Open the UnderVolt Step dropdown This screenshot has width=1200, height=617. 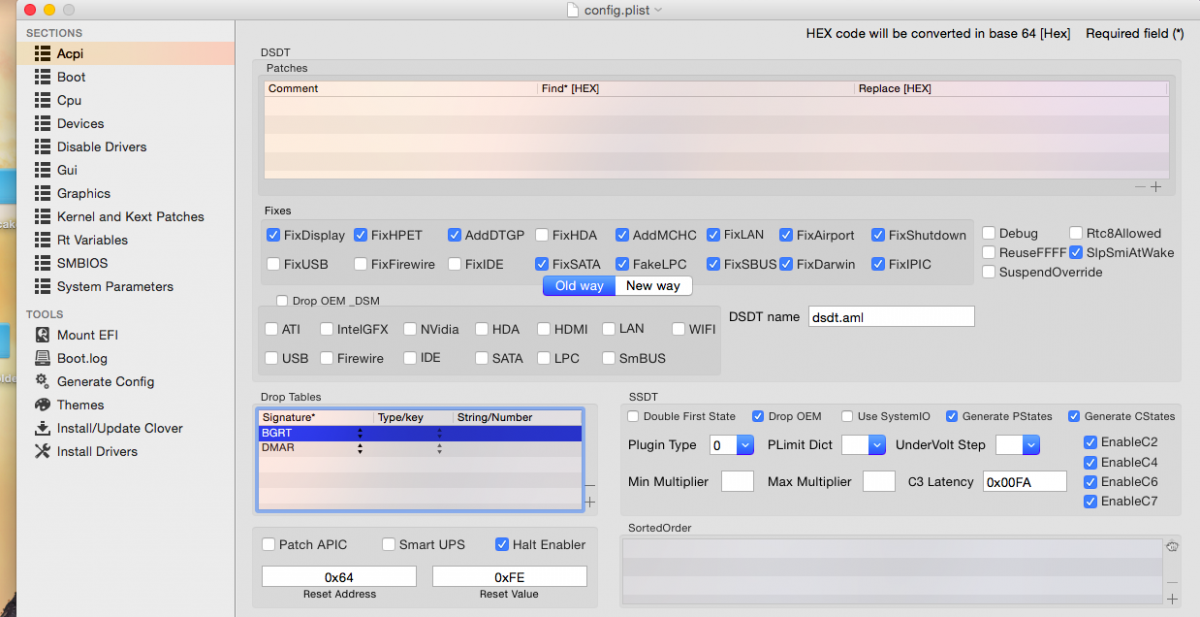[x=1031, y=445]
